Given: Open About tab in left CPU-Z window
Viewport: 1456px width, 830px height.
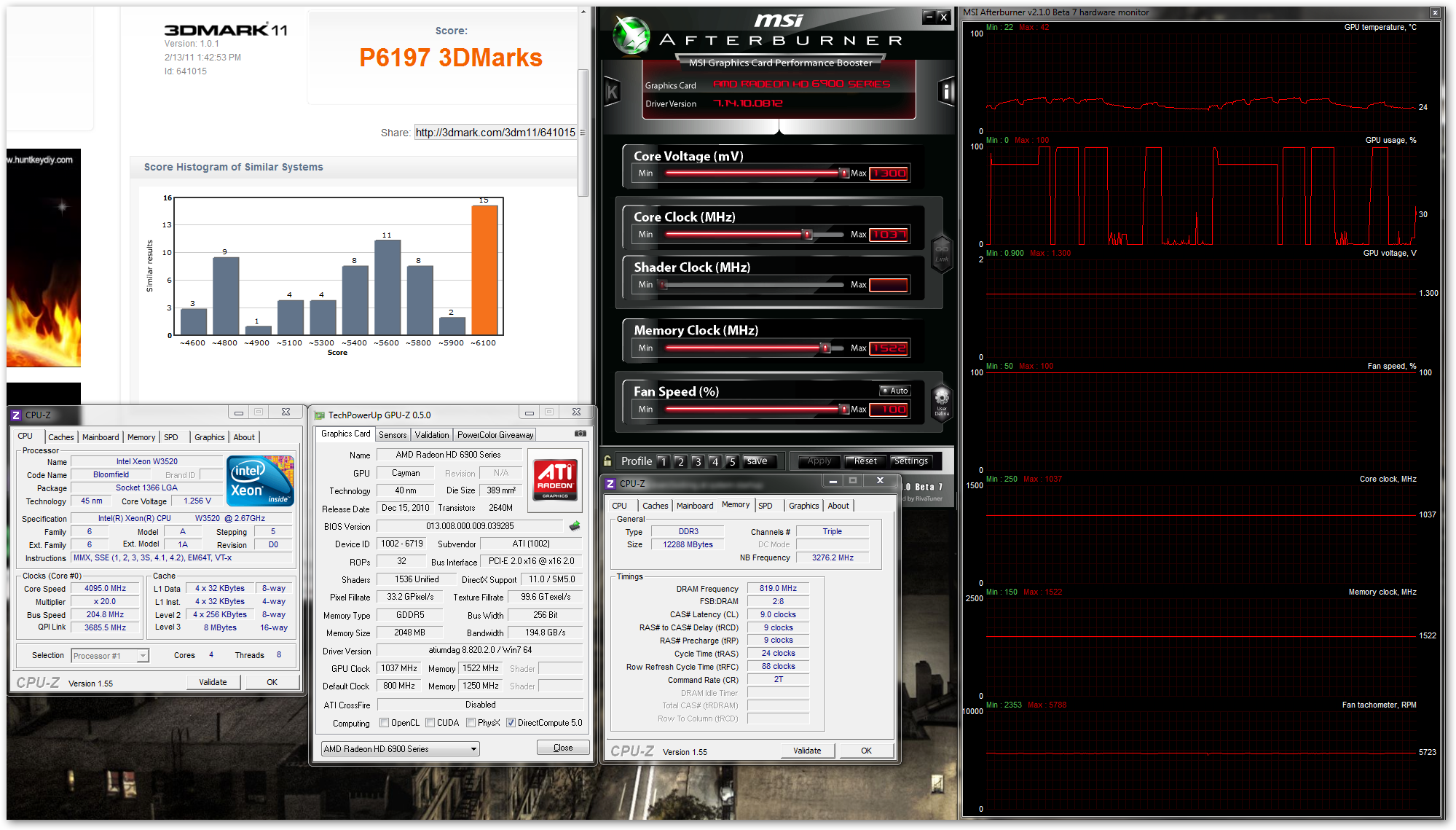Looking at the screenshot, I should 244,437.
